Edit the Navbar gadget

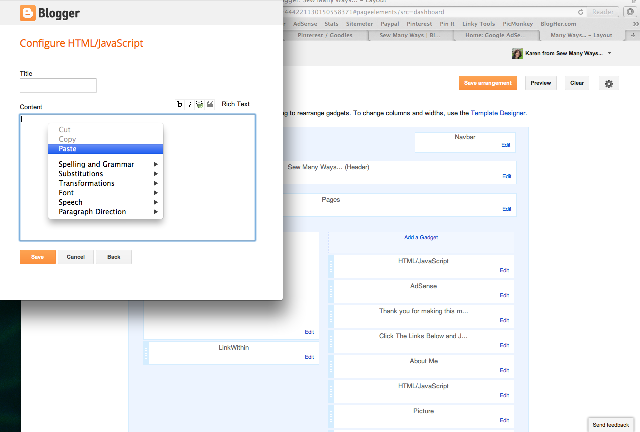click(506, 145)
